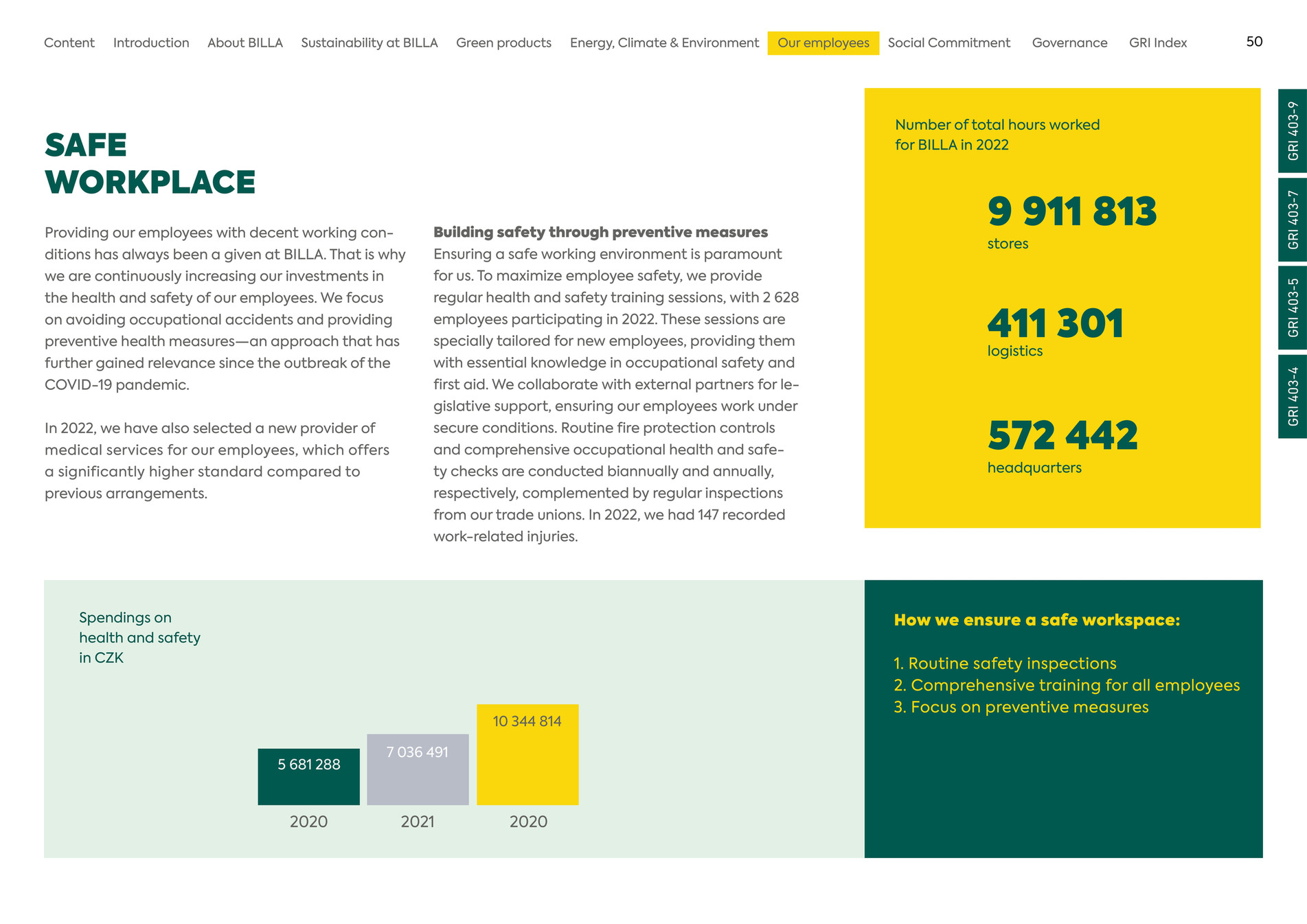This screenshot has width=1307, height=924.
Task: Click 'How we ensure a safe workspace:' heading
Action: pos(1036,620)
